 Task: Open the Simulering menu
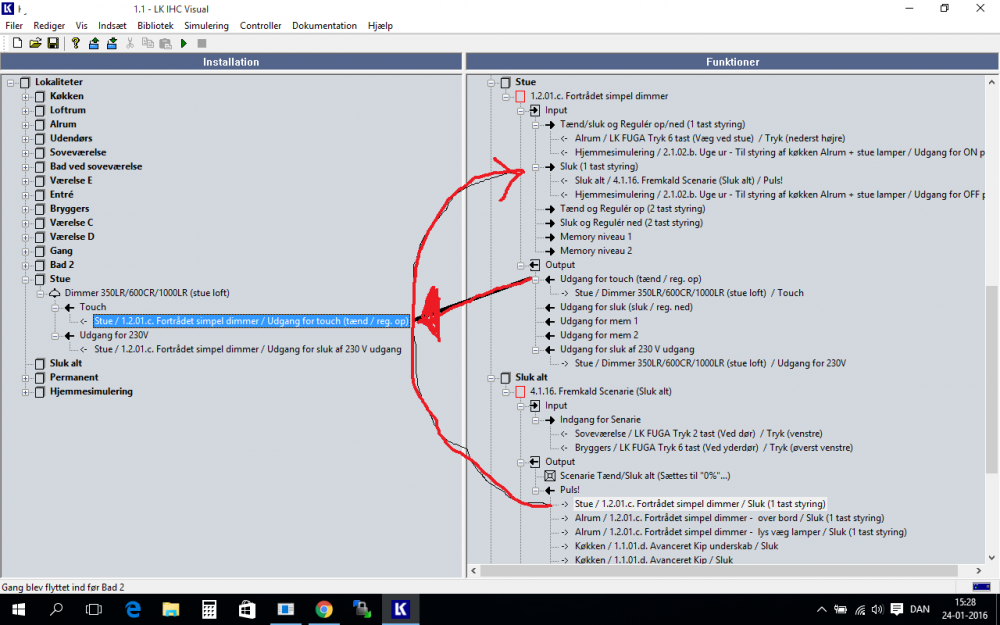tap(206, 25)
